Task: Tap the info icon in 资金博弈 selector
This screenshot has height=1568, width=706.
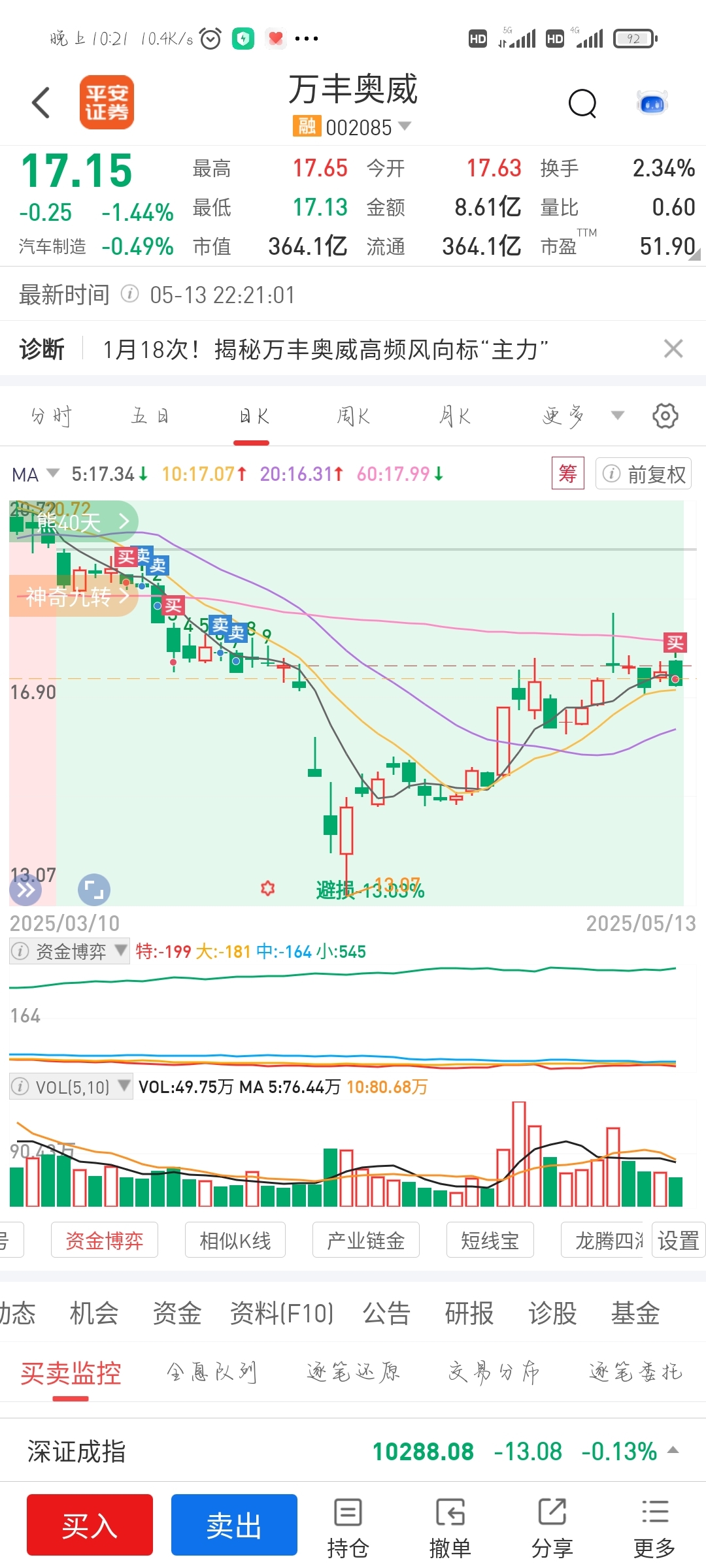Action: point(21,951)
